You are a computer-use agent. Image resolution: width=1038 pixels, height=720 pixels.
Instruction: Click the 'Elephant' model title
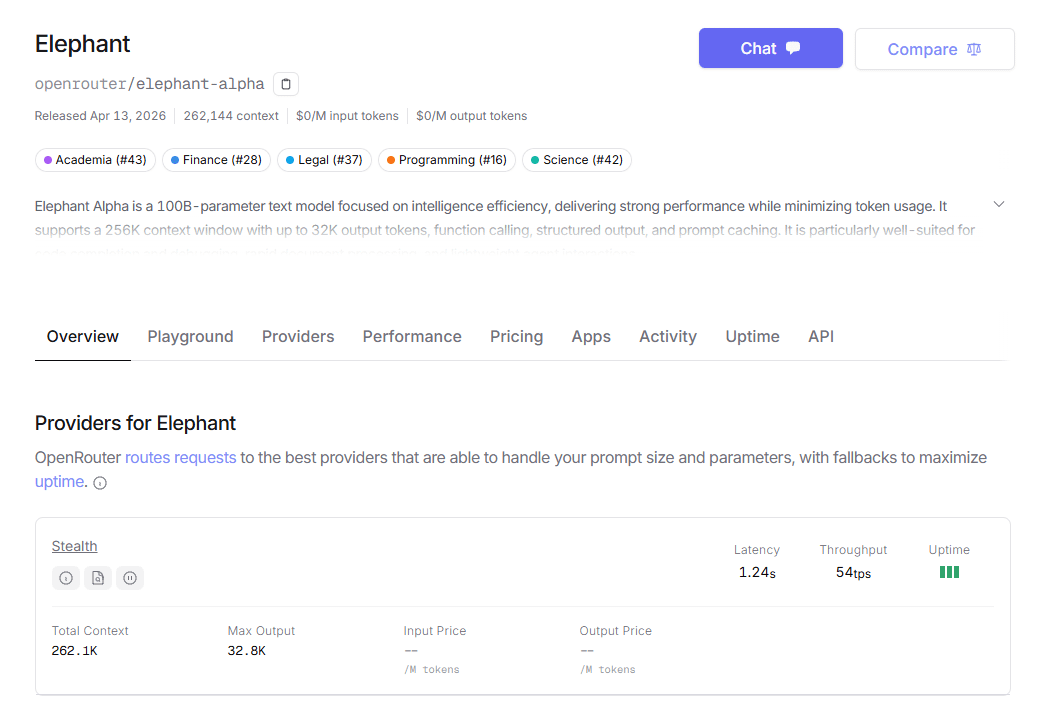coord(83,44)
